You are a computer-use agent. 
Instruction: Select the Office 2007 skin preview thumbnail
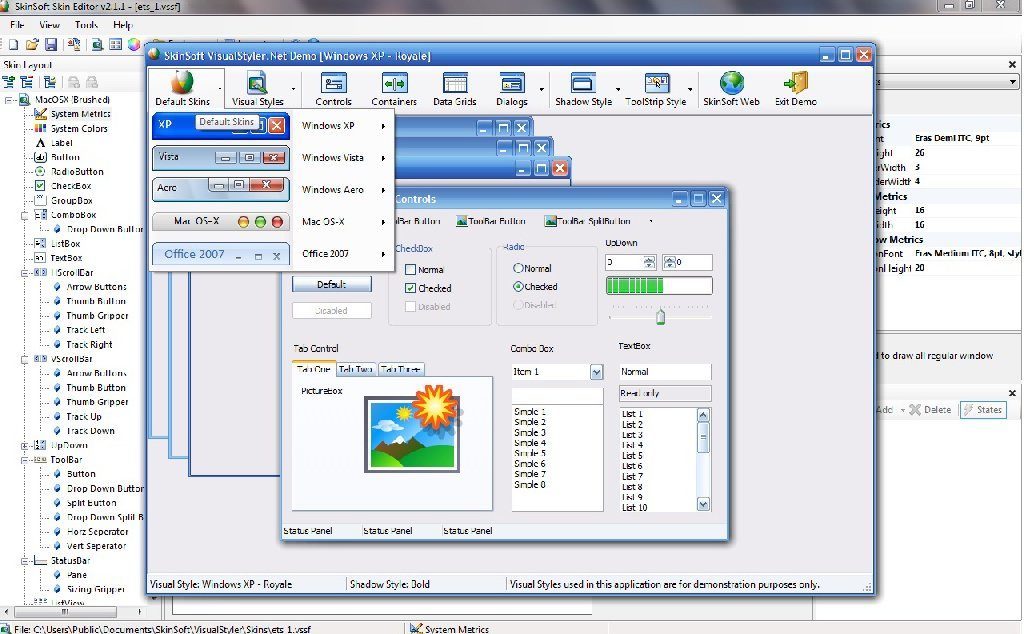click(x=221, y=254)
